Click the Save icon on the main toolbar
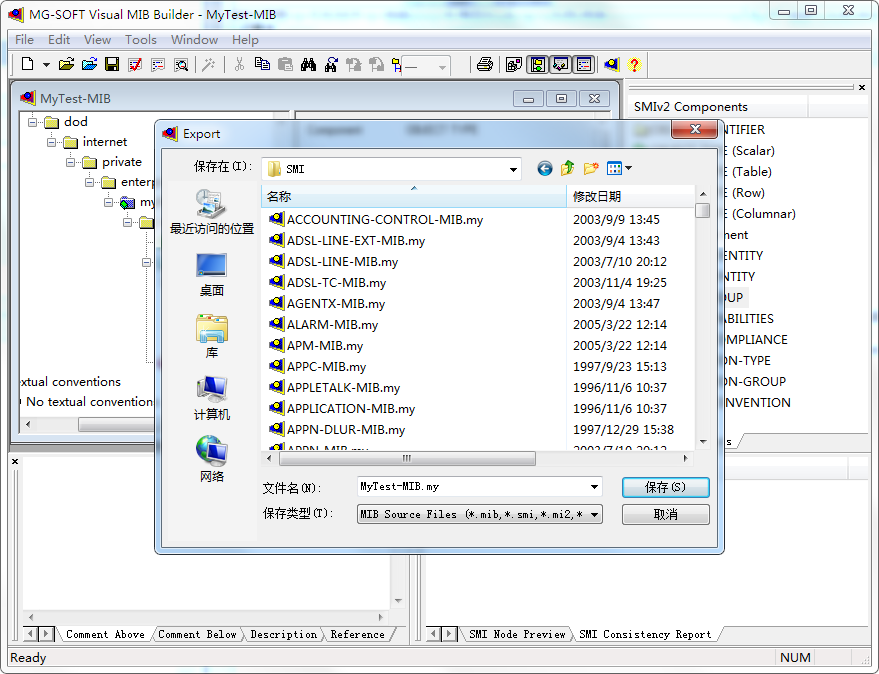Viewport: 879px width, 674px height. tap(113, 63)
